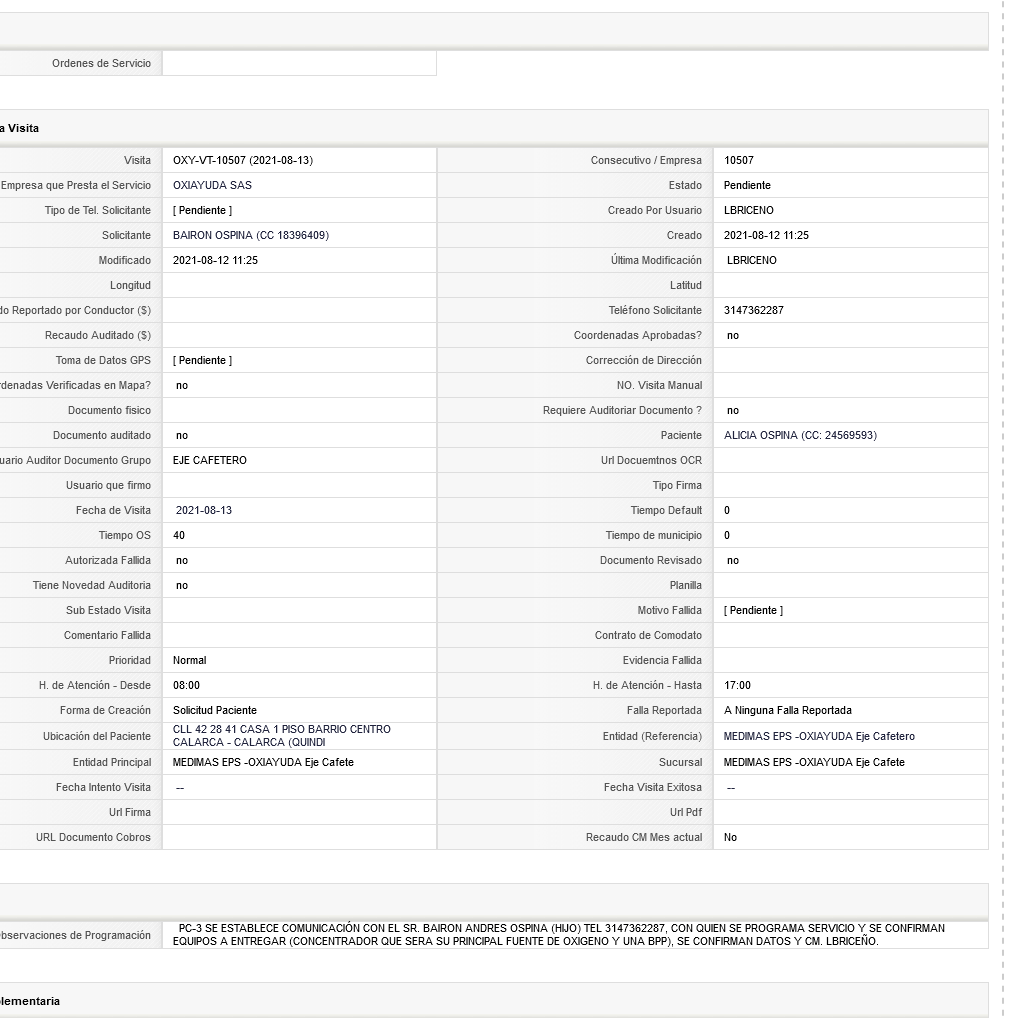This screenshot has height=1018, width=1030.
Task: Click the attention end time 17:00
Action: click(737, 685)
